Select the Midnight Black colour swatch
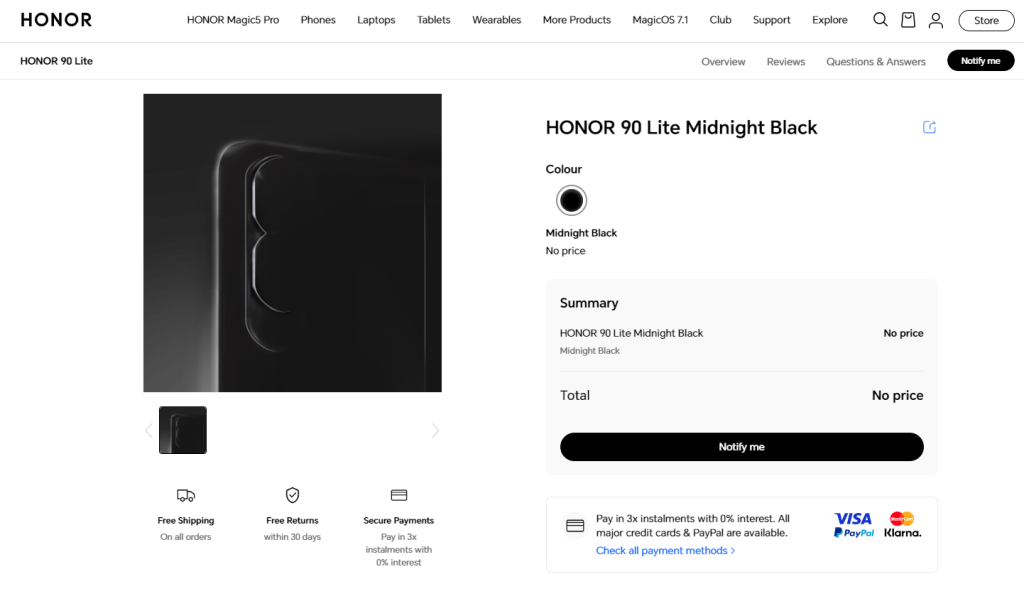Image resolution: width=1024 pixels, height=589 pixels. click(x=571, y=200)
